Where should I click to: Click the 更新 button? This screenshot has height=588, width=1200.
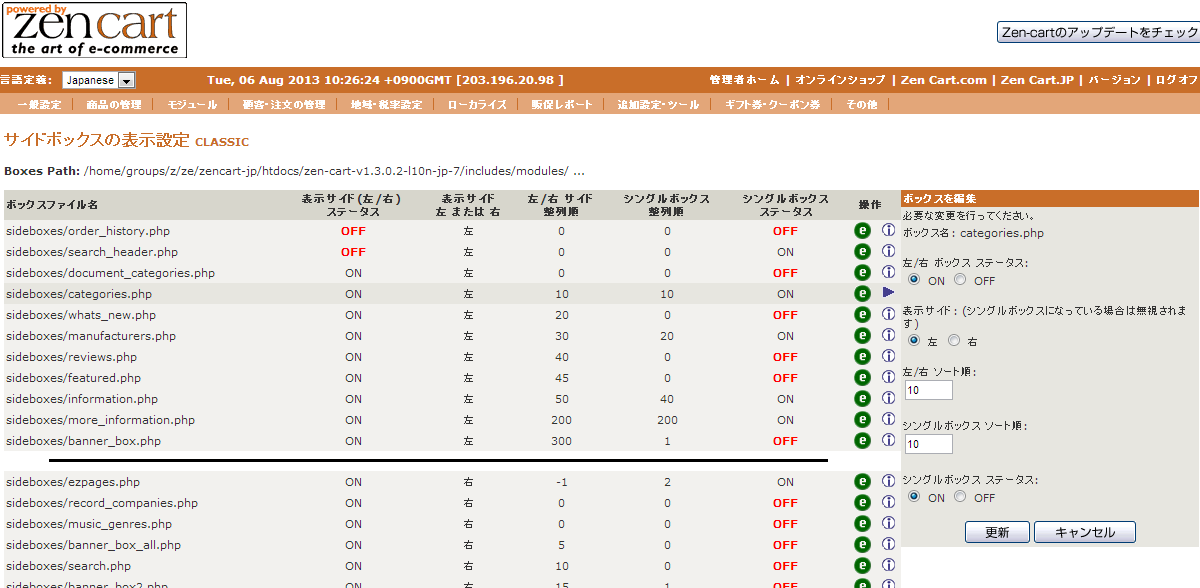click(997, 532)
